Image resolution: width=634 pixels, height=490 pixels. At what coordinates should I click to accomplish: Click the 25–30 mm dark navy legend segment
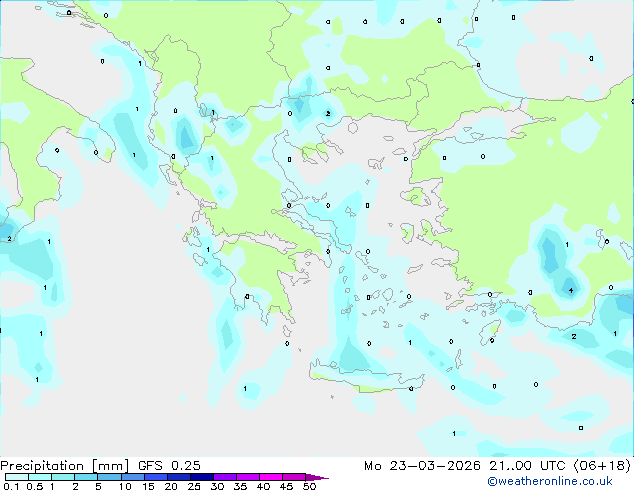point(202,477)
